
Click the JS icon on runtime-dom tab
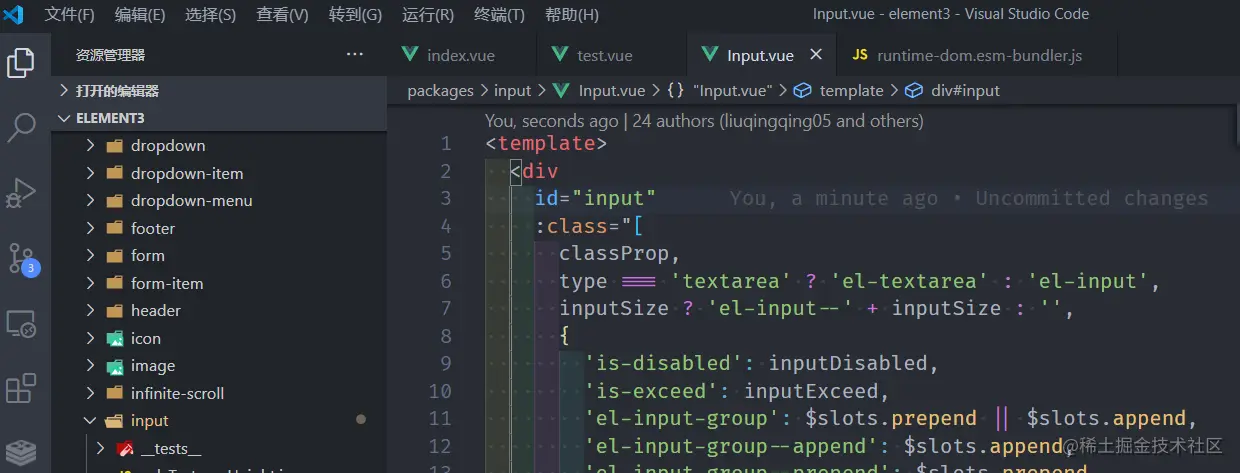coord(859,55)
